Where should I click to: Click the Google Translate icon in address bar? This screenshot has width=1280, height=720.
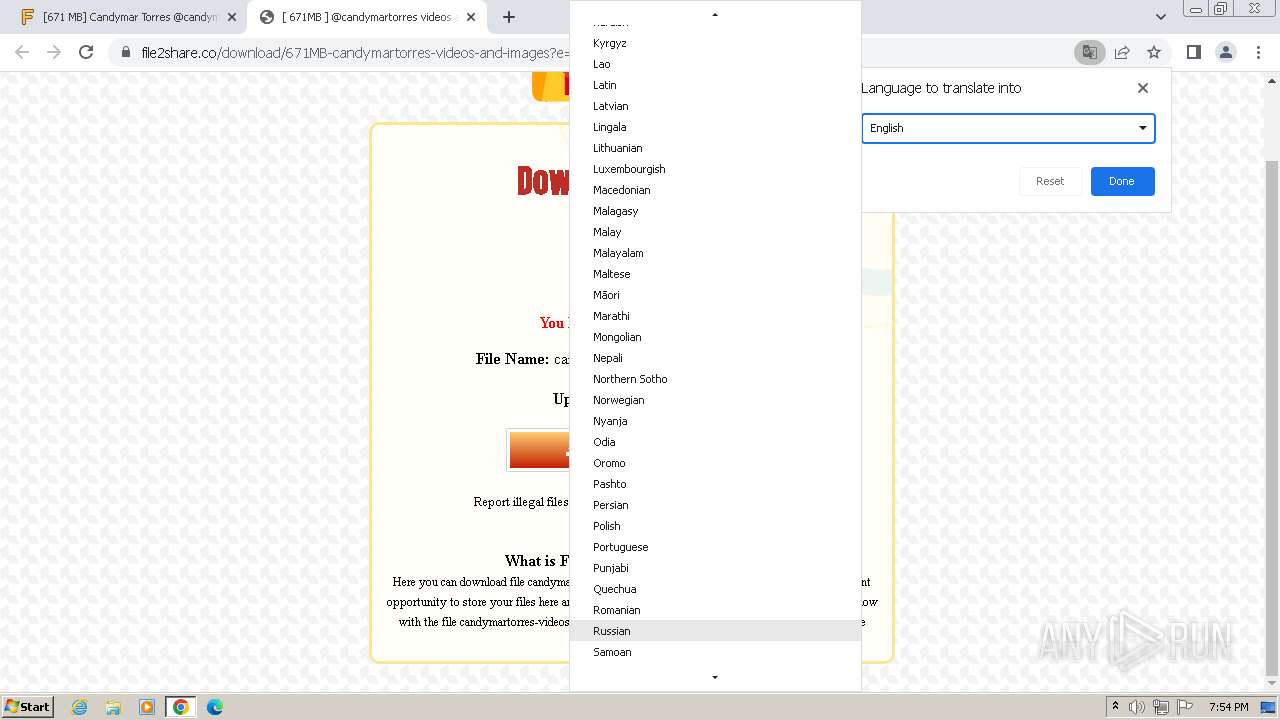click(x=1089, y=52)
